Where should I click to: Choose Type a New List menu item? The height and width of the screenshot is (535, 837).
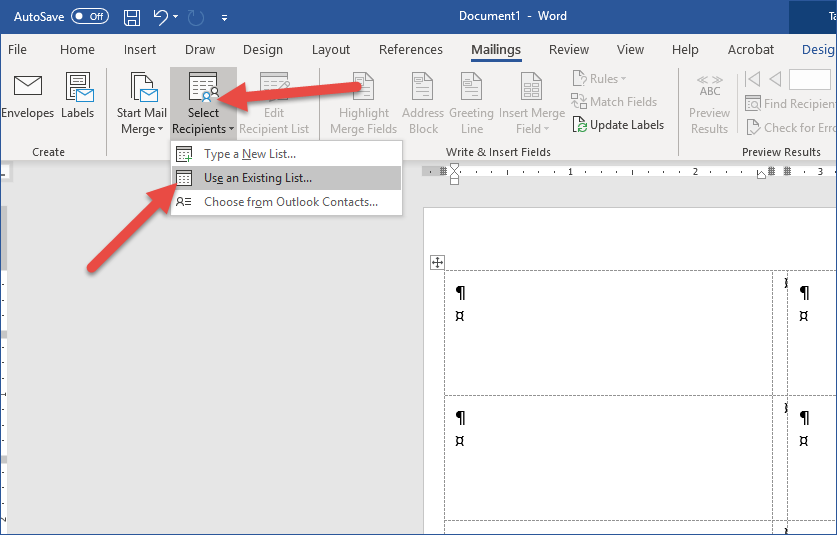coord(286,154)
